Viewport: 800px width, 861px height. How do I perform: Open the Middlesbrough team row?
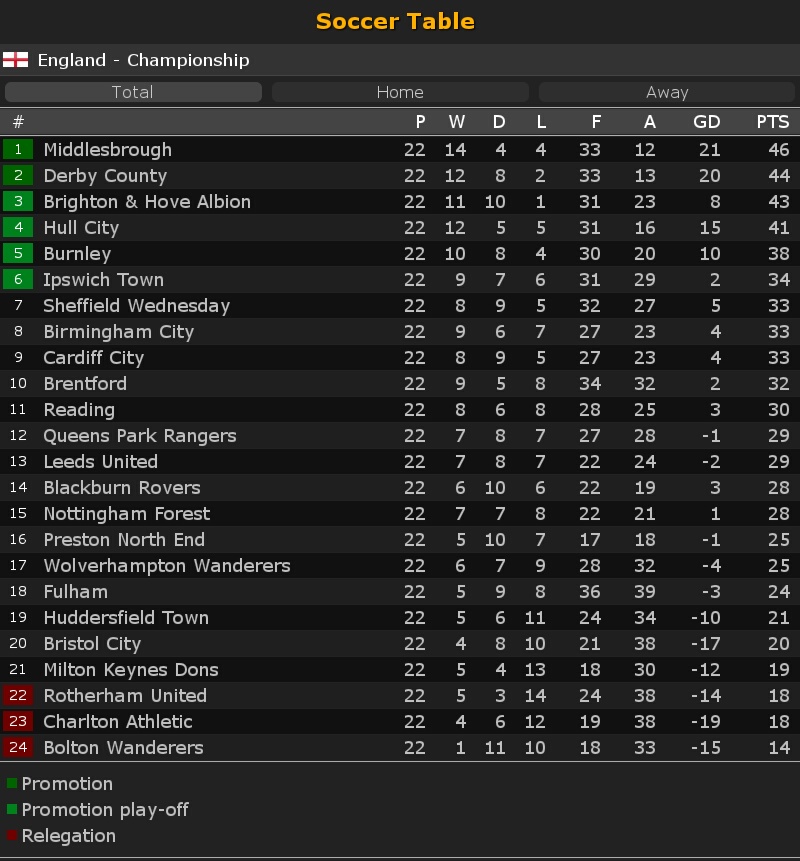pos(400,149)
